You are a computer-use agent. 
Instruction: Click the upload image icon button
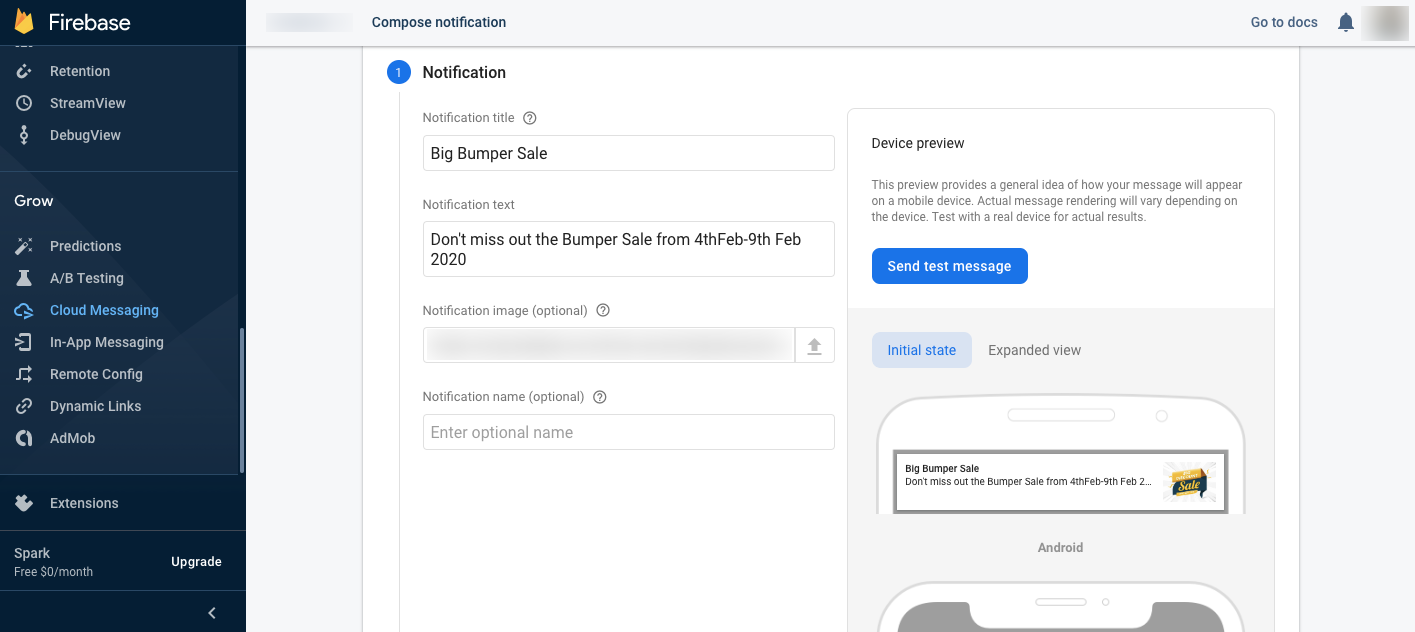(x=814, y=345)
